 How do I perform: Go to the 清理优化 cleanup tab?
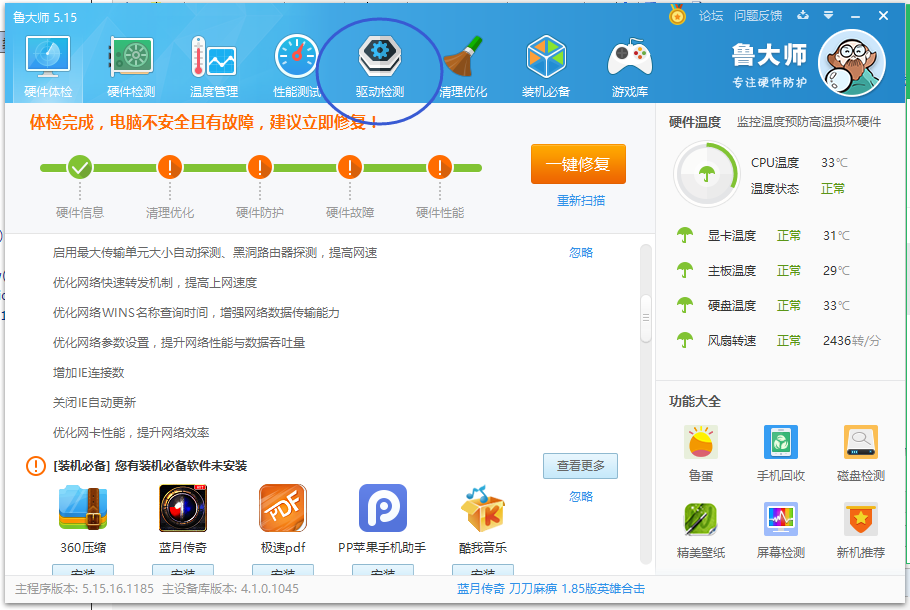click(x=463, y=67)
